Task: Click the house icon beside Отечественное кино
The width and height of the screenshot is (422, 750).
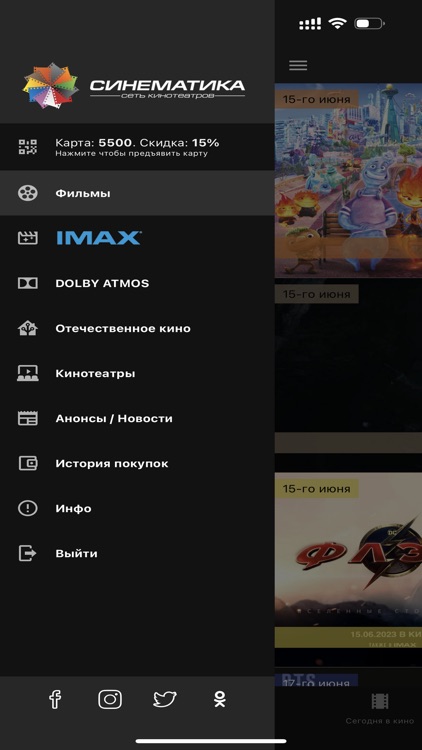Action: point(28,328)
